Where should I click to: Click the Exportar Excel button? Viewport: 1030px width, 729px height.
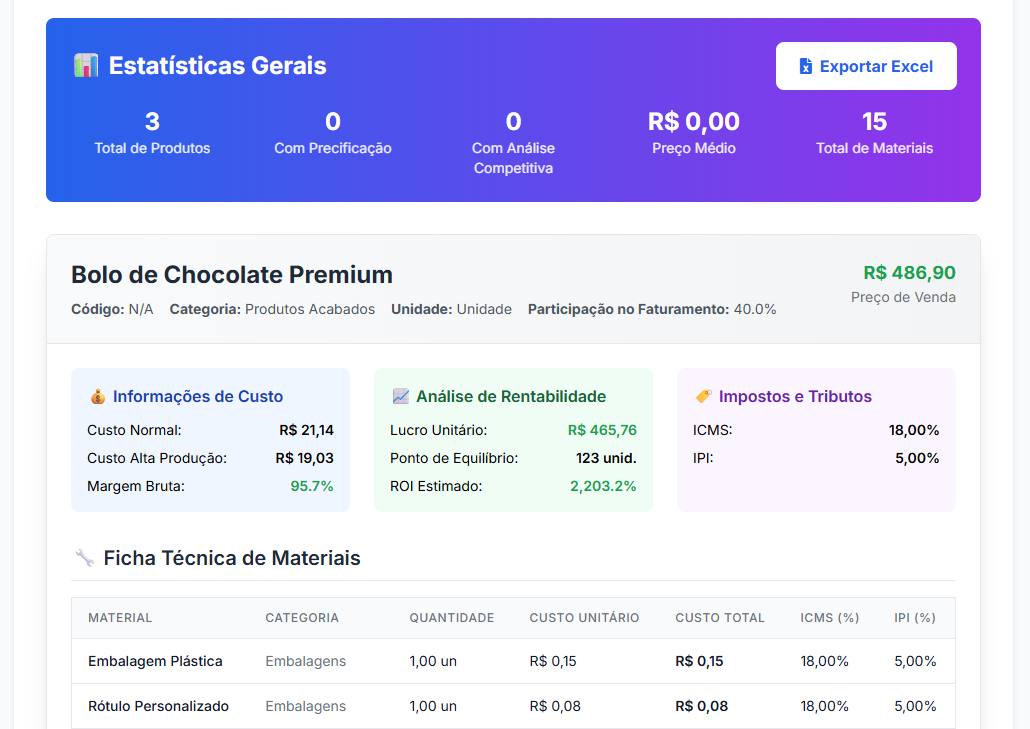[x=866, y=66]
